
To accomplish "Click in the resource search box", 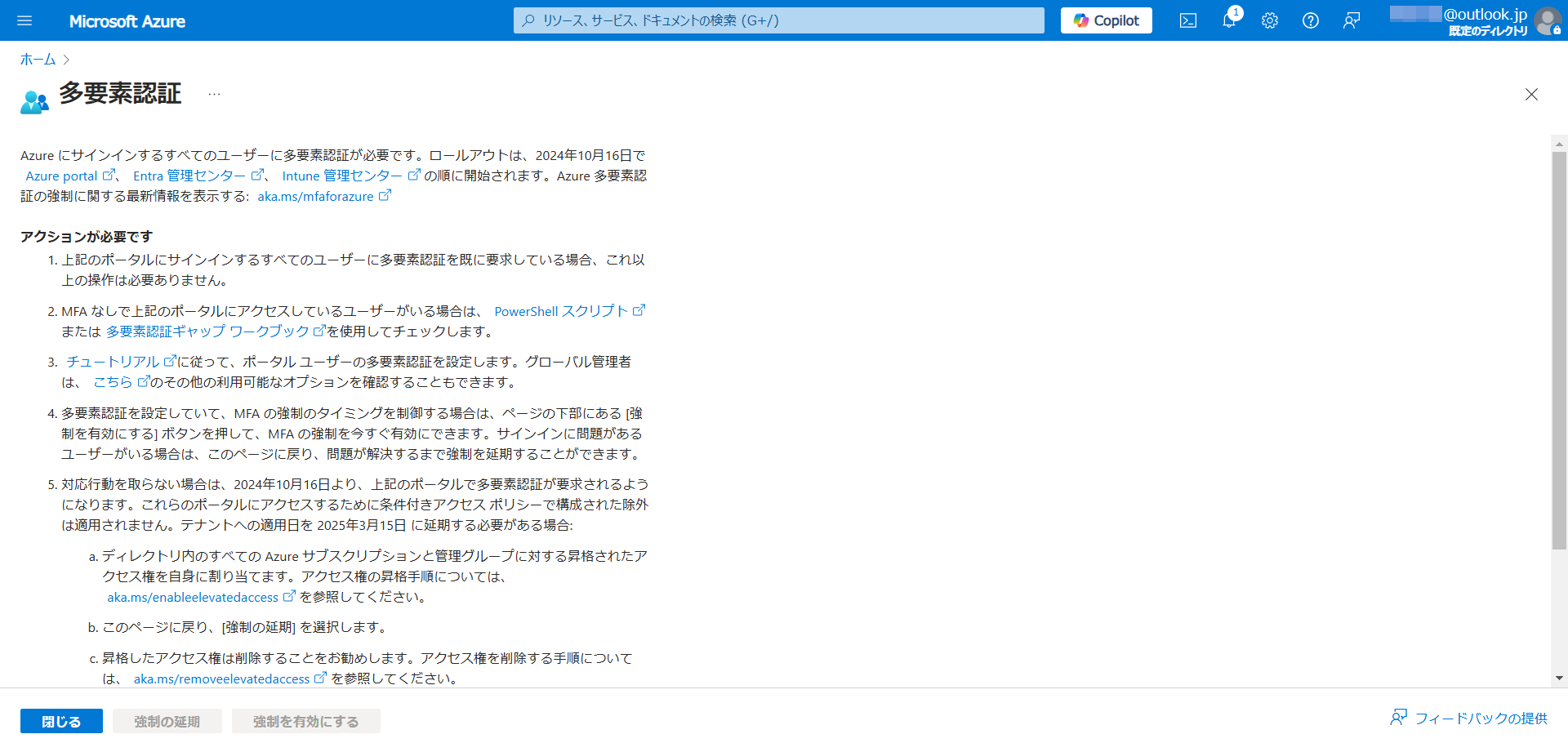I will [778, 20].
